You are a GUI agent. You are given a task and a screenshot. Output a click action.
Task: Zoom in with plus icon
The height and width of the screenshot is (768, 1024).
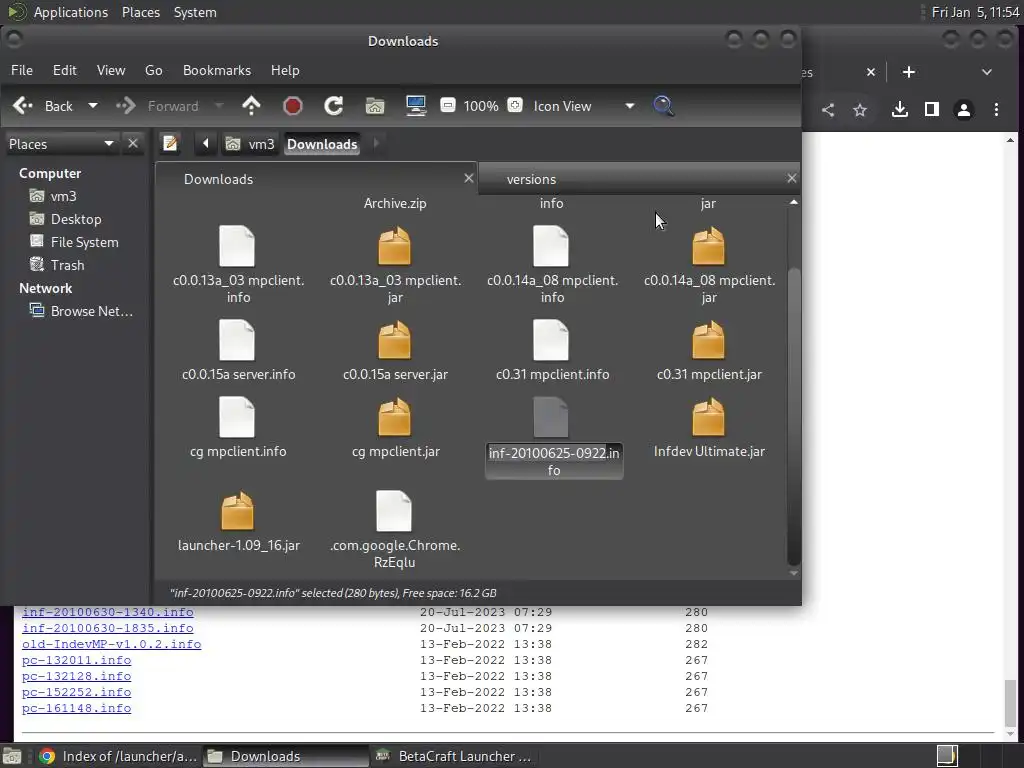click(515, 105)
